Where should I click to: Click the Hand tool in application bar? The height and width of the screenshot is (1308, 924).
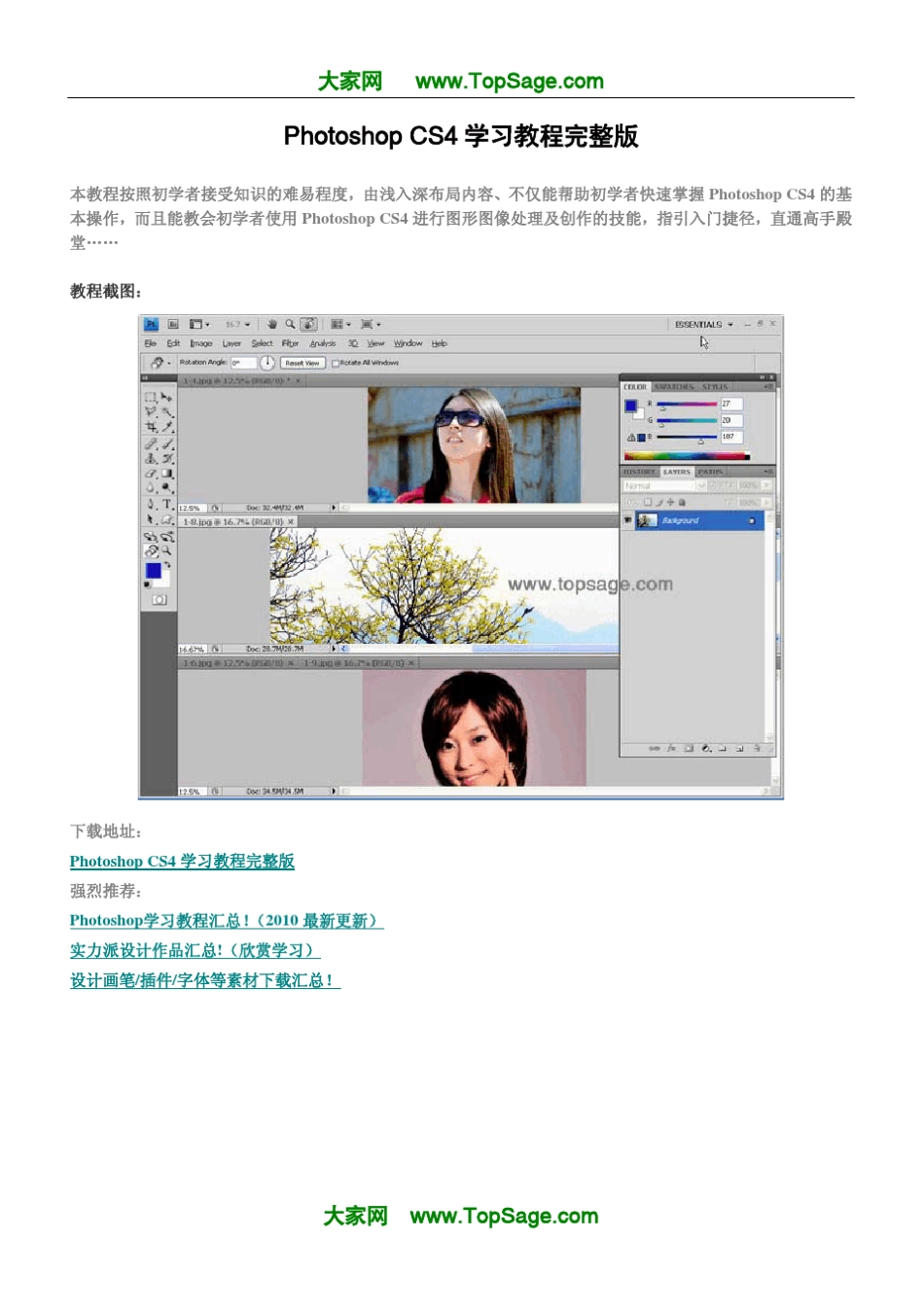tap(272, 324)
